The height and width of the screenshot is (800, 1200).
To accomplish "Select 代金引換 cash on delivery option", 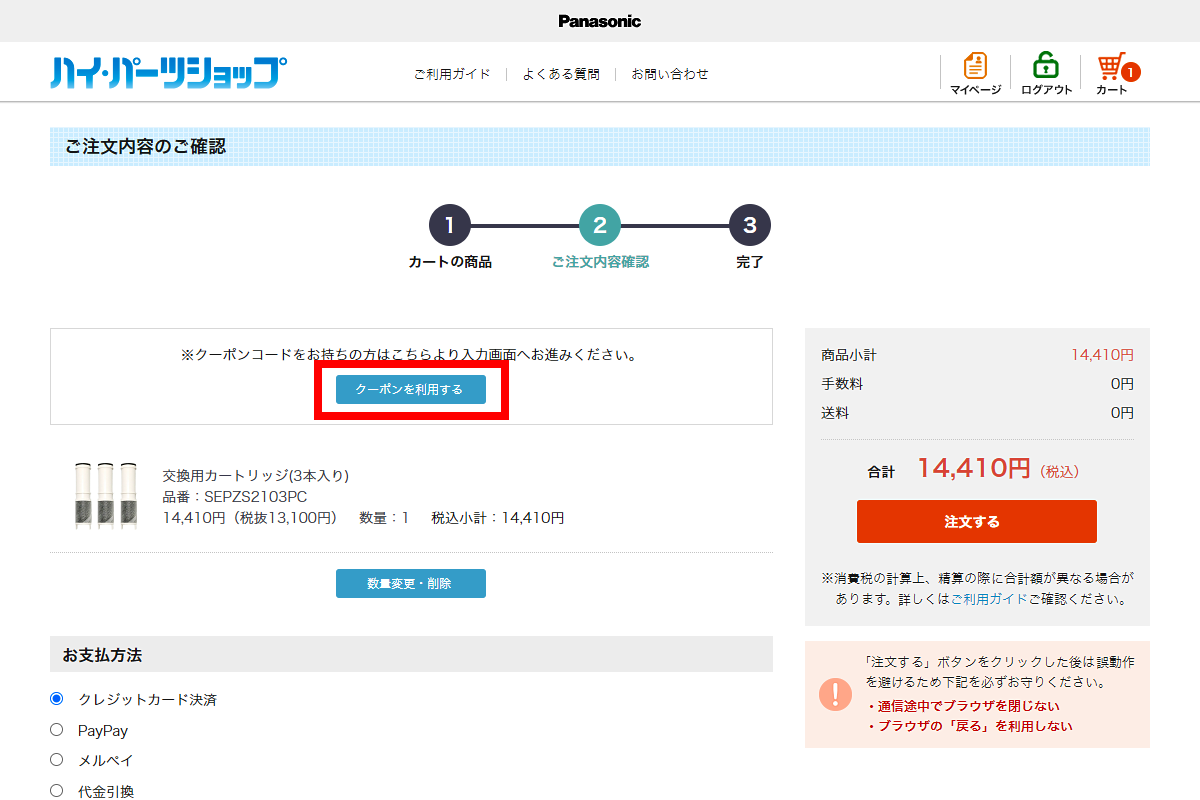I will click(57, 791).
